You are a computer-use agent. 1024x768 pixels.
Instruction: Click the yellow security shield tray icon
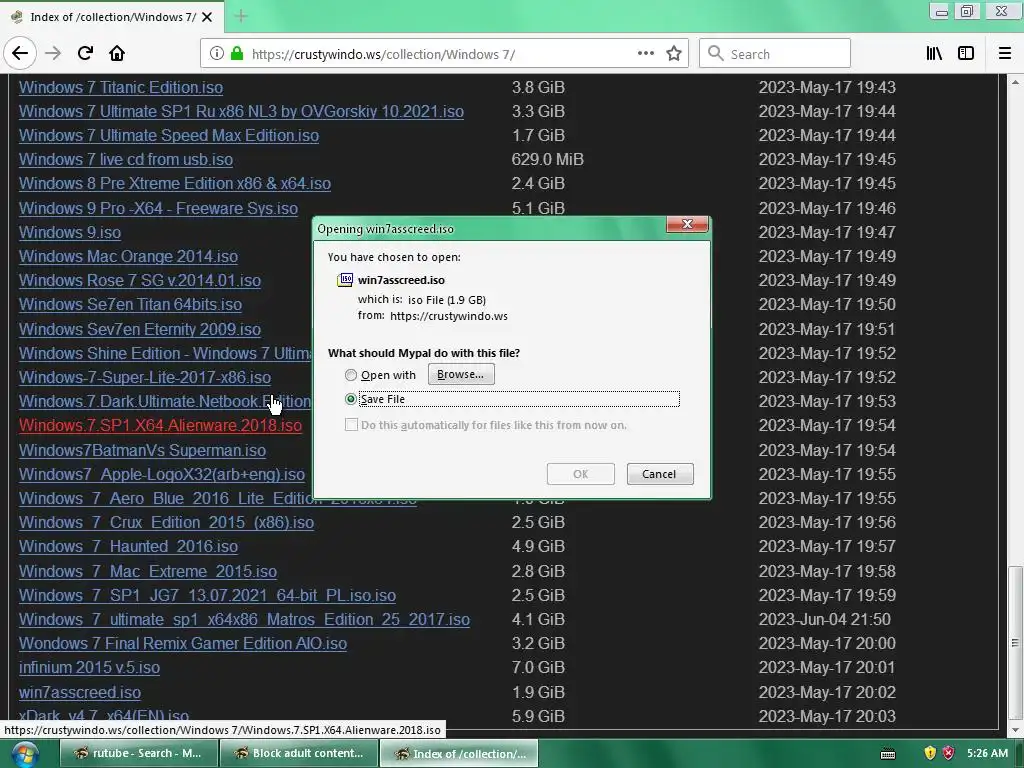(x=930, y=754)
